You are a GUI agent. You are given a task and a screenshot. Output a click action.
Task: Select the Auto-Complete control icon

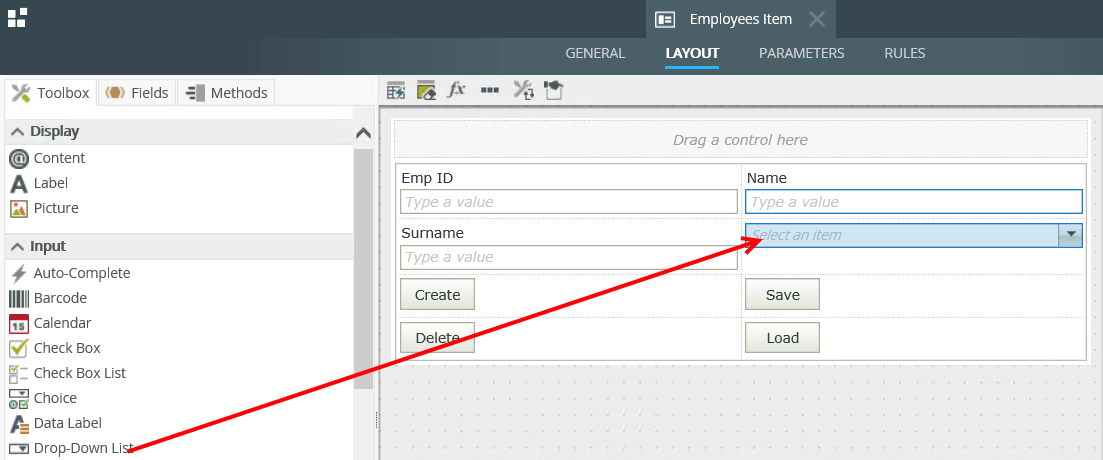pos(18,273)
